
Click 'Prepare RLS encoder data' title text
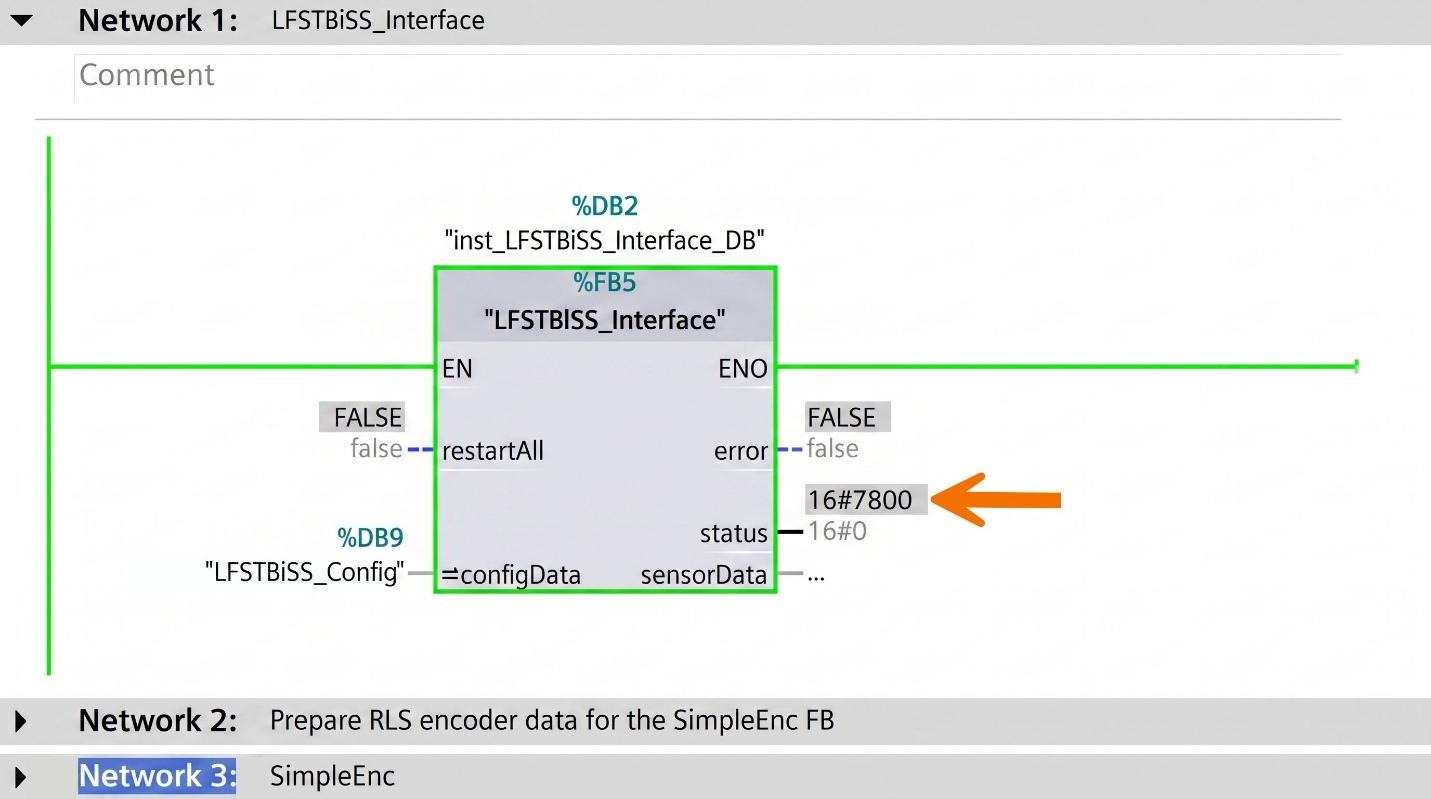(552, 721)
